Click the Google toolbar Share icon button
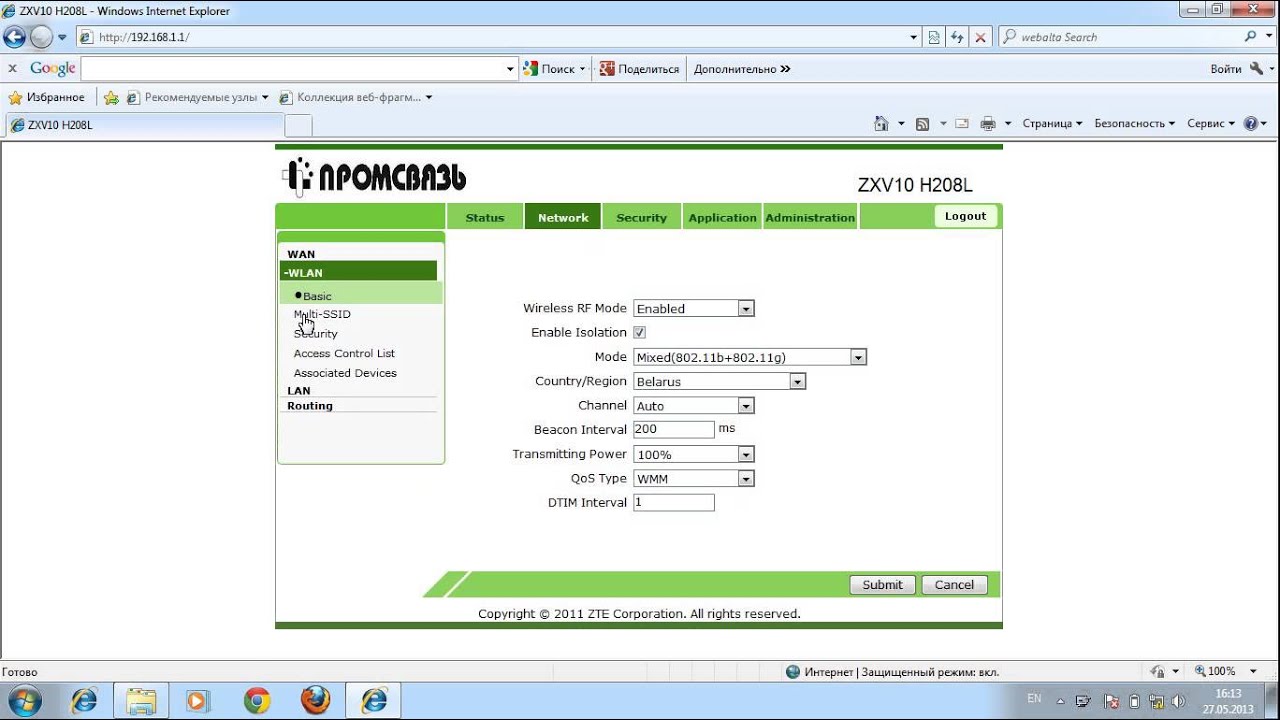 tap(639, 69)
